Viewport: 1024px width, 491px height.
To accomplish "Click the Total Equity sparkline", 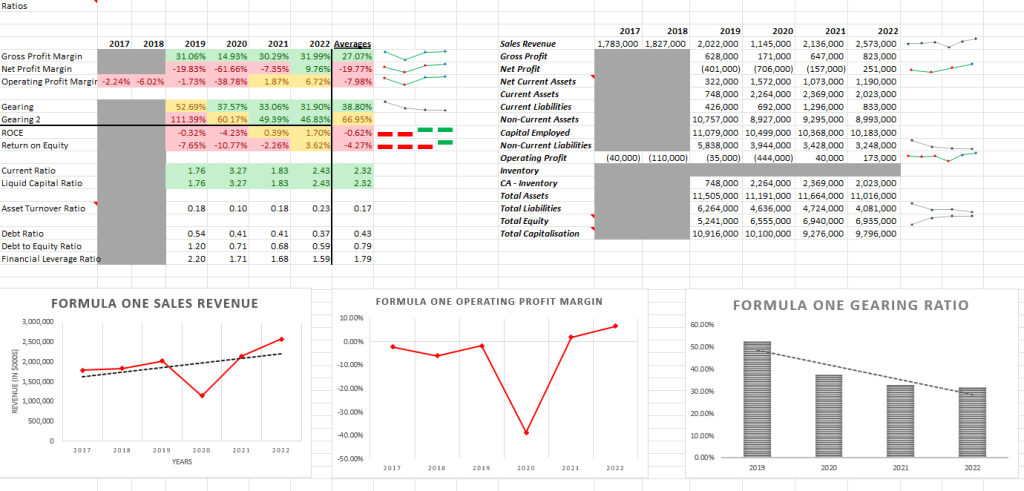I will pyautogui.click(x=941, y=220).
